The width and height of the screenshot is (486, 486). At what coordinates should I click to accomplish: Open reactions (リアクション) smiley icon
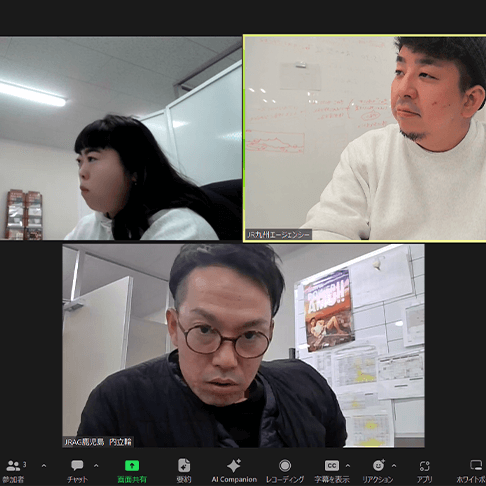(379, 465)
